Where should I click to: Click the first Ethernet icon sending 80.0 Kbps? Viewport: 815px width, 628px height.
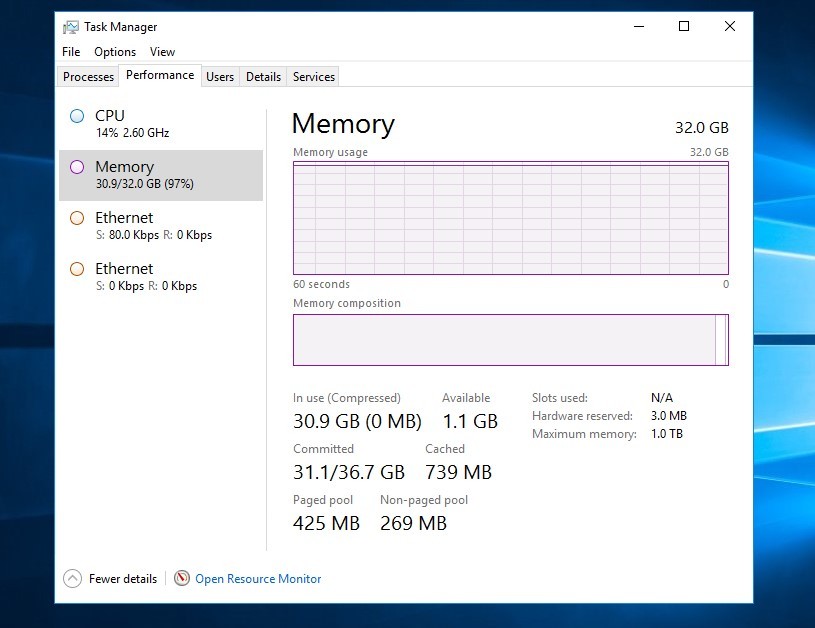coord(77,218)
